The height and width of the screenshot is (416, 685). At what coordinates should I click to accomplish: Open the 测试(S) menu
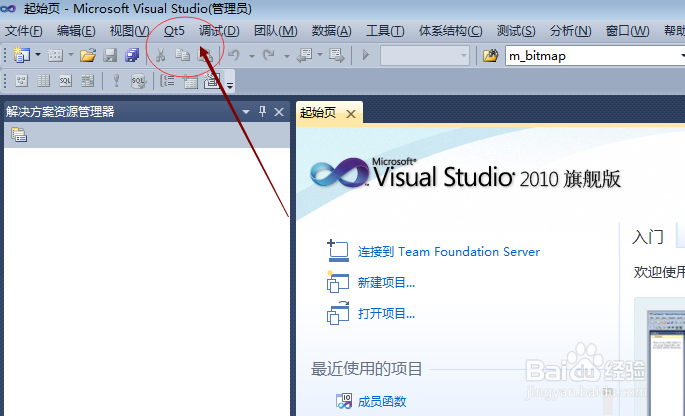(x=516, y=31)
